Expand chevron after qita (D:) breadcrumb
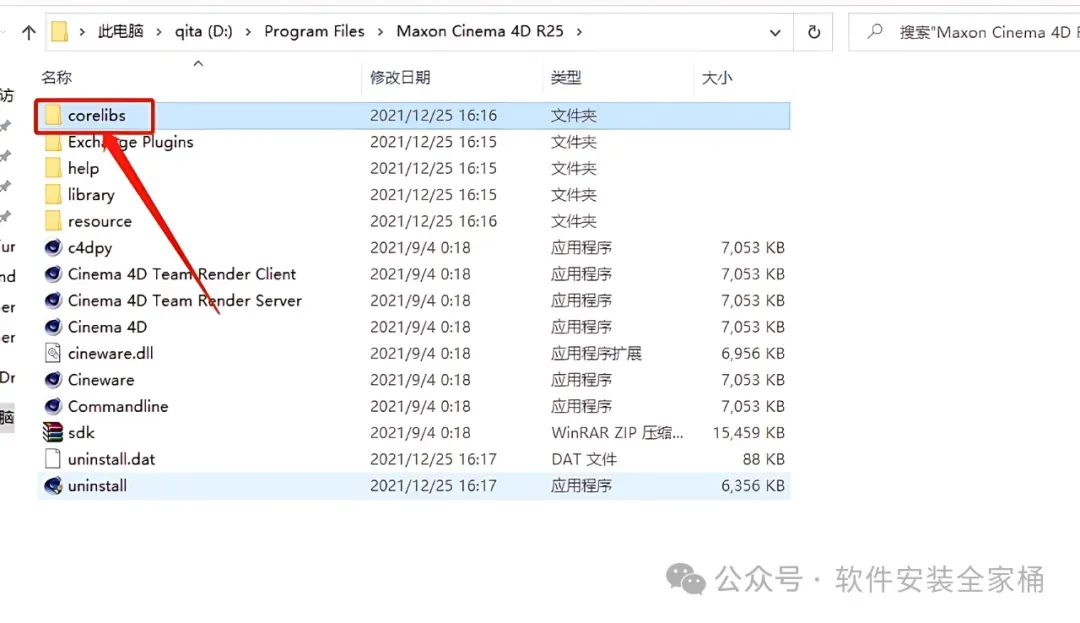 pos(248,32)
